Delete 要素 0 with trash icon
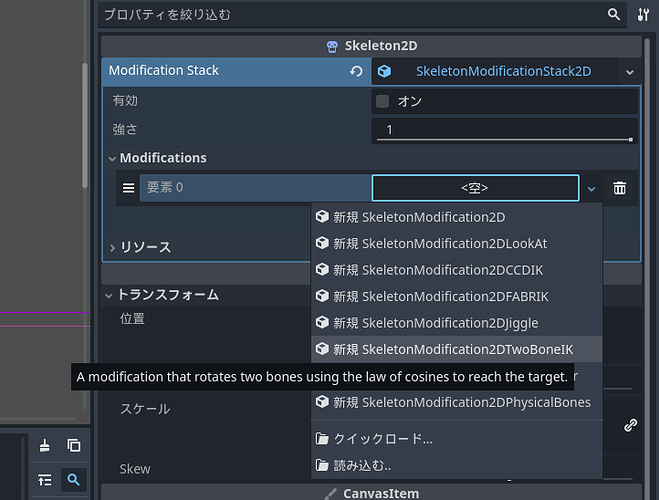 click(x=619, y=188)
